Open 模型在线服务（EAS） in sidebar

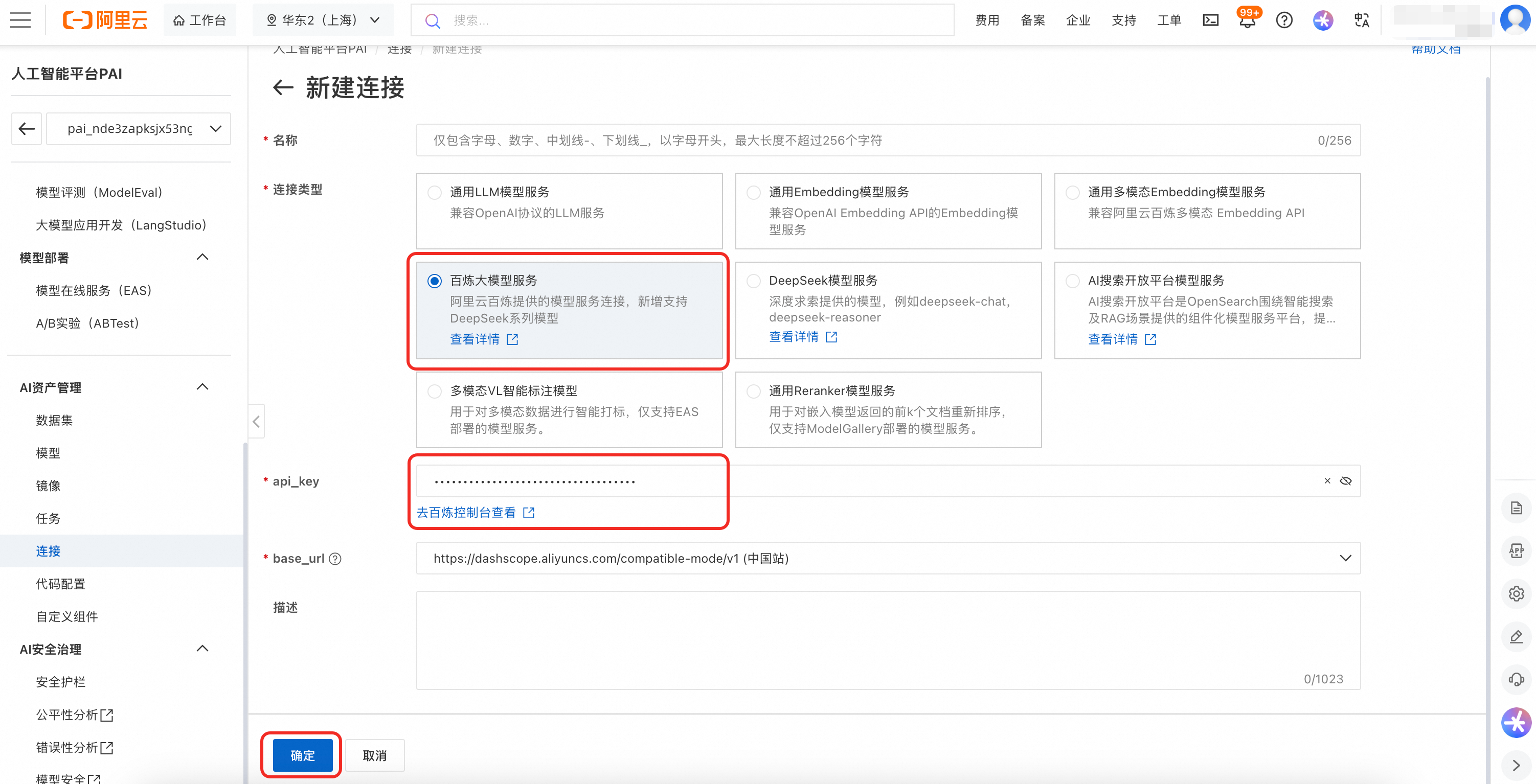click(x=95, y=290)
